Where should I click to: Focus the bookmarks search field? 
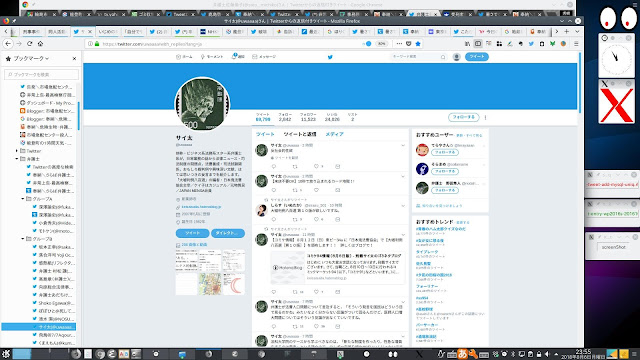pyautogui.click(x=42, y=74)
